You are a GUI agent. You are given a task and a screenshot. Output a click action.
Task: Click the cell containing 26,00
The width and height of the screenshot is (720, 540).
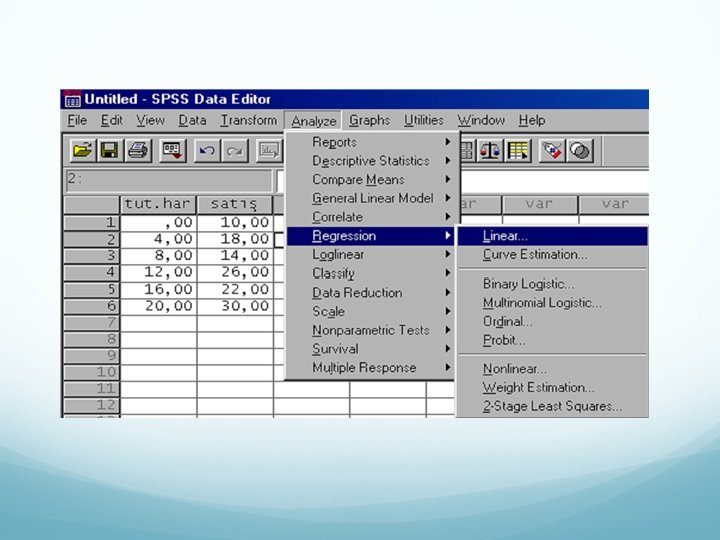click(235, 272)
